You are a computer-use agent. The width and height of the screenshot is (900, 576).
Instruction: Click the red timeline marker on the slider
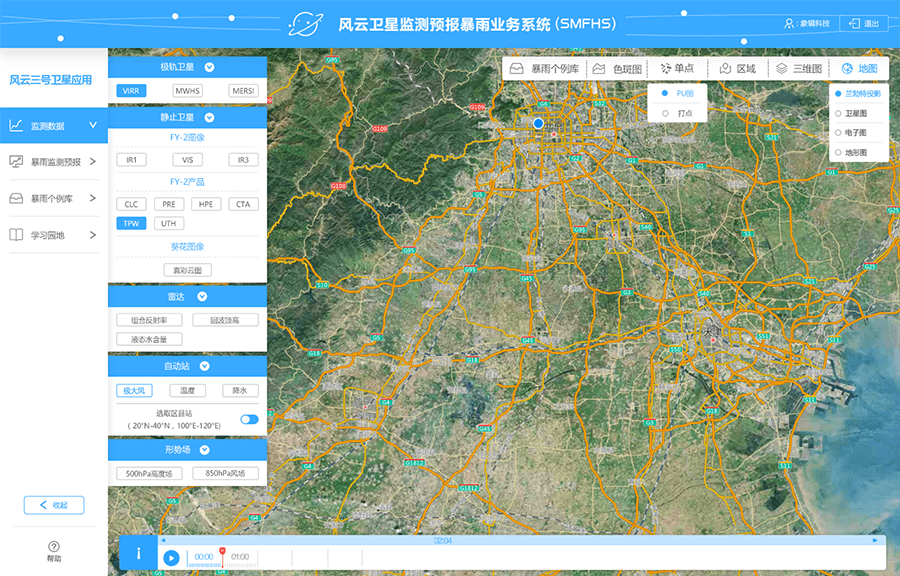pyautogui.click(x=222, y=551)
